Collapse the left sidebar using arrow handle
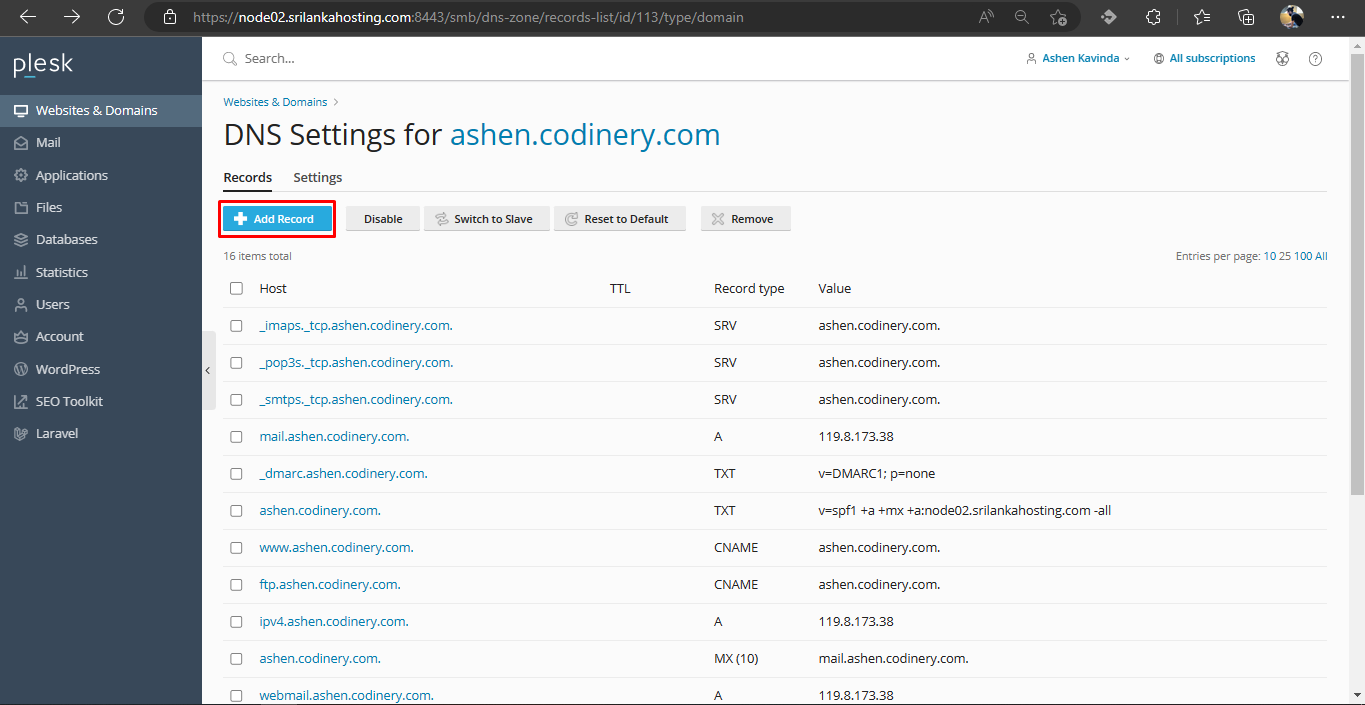Viewport: 1365px width, 705px height. pyautogui.click(x=208, y=371)
